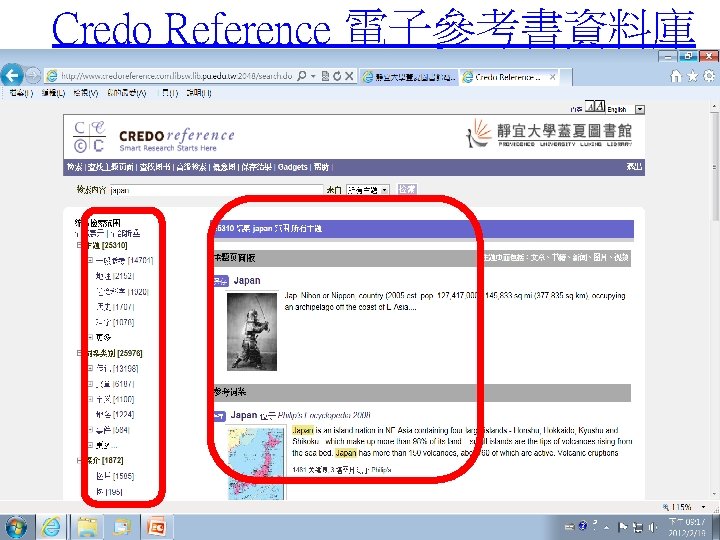Open the 檔案(F) File menu
Viewport: 720px width, 540px height.
[x=22, y=93]
